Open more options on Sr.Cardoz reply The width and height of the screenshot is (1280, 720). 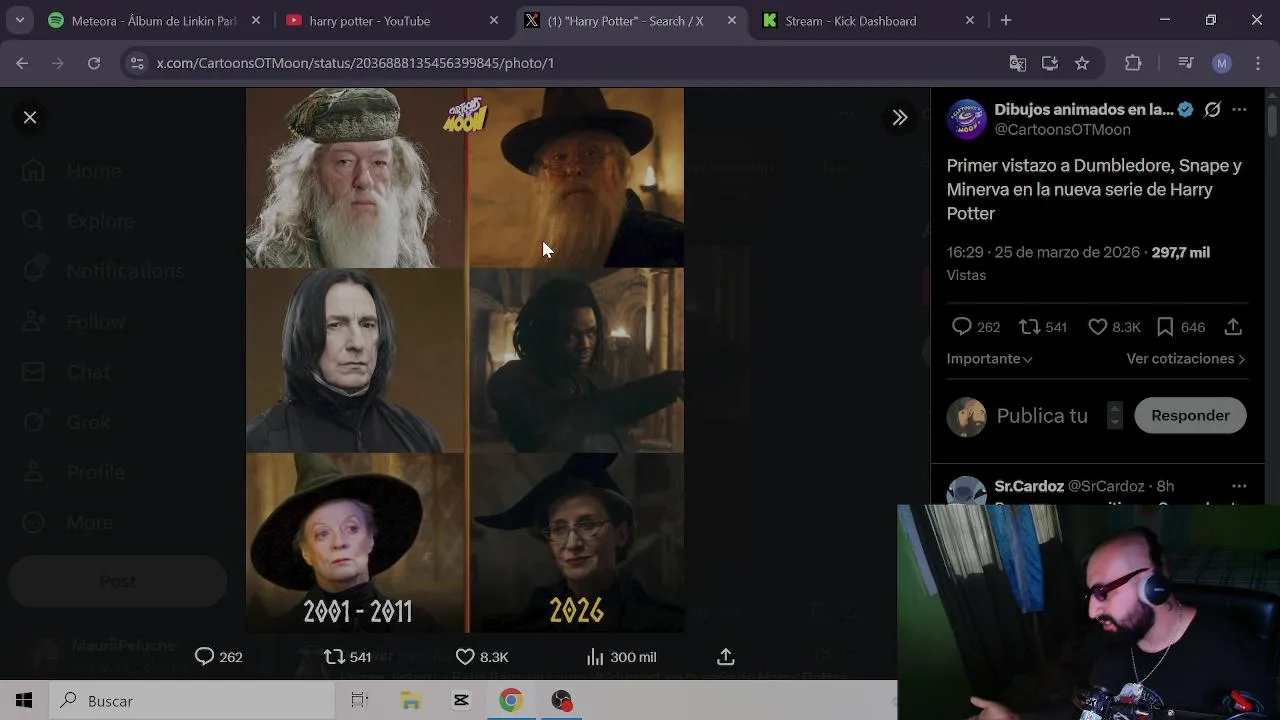(1239, 486)
